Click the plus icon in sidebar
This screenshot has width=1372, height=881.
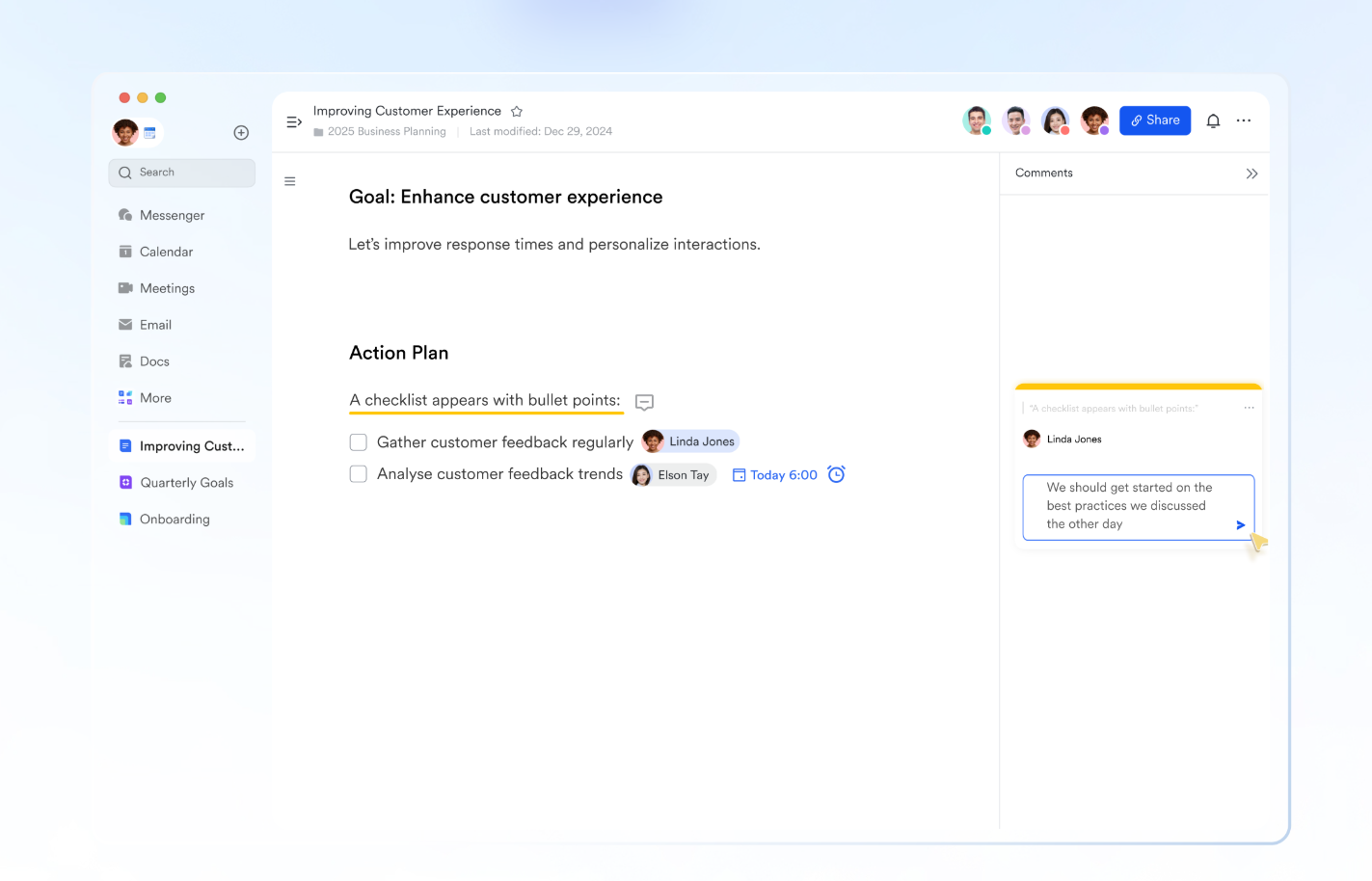click(x=241, y=133)
